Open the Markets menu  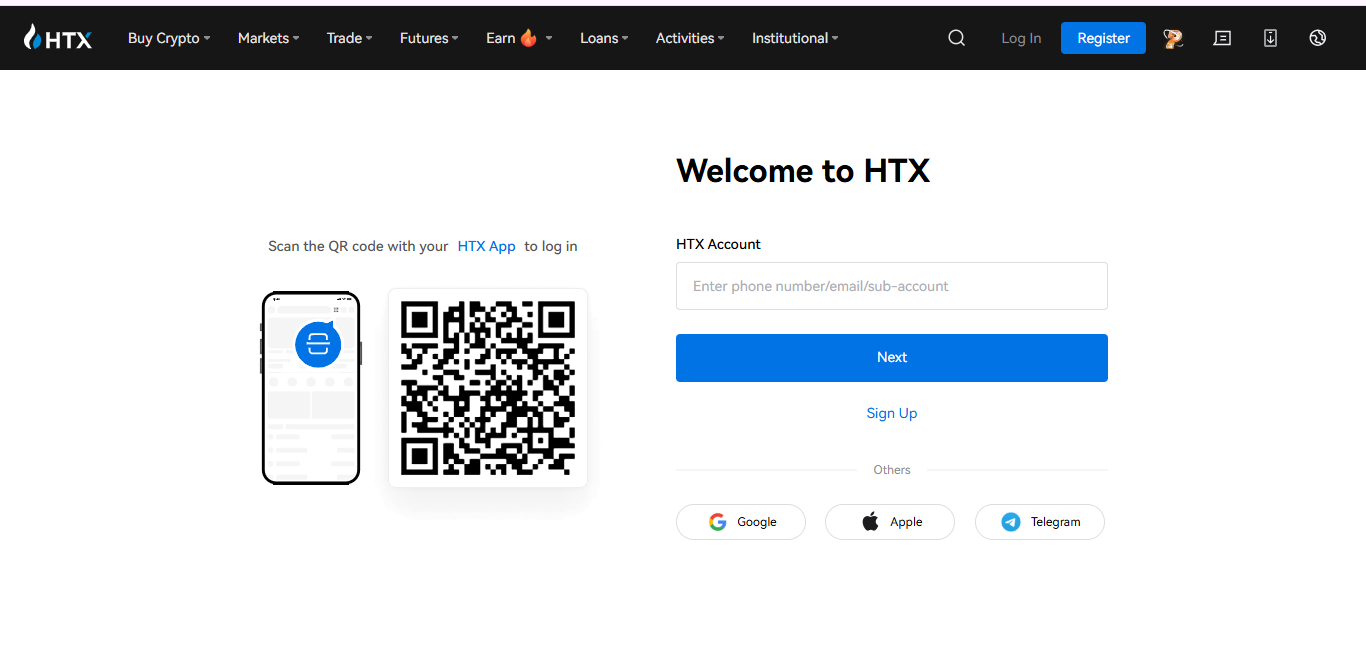(x=267, y=38)
